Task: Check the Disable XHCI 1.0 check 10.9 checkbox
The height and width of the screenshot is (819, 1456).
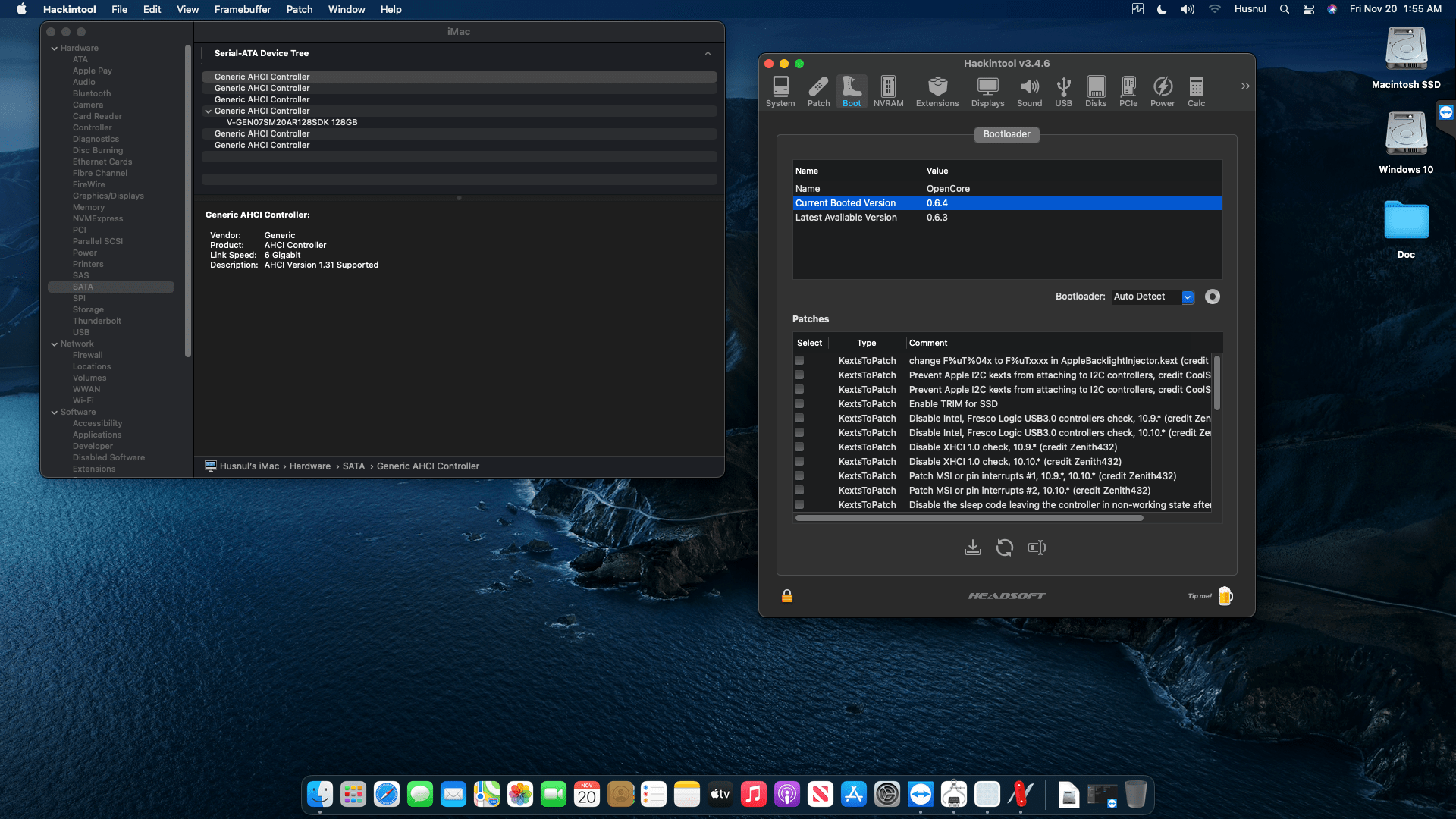Action: [799, 447]
